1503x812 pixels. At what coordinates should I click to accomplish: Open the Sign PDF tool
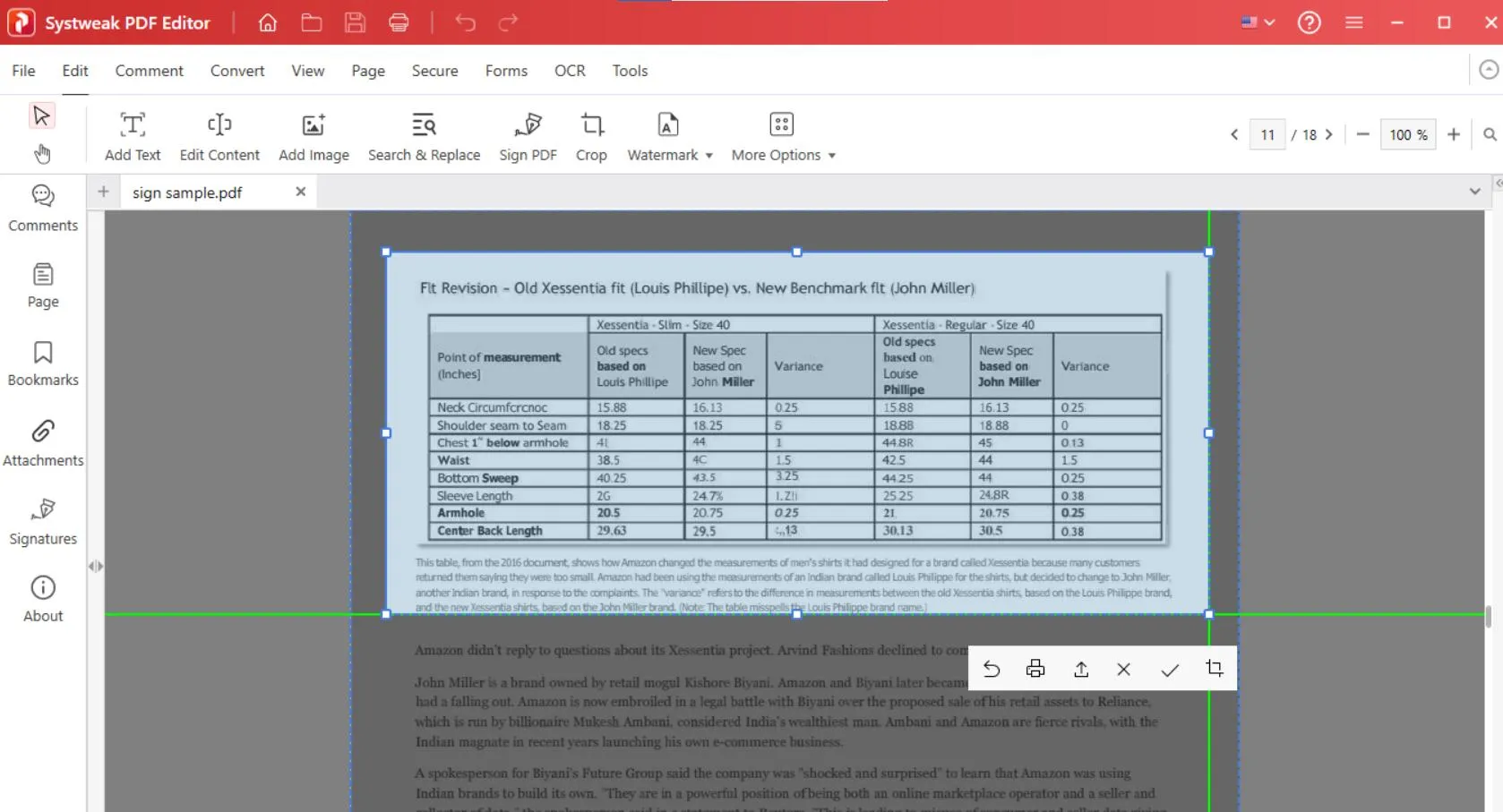(x=528, y=136)
